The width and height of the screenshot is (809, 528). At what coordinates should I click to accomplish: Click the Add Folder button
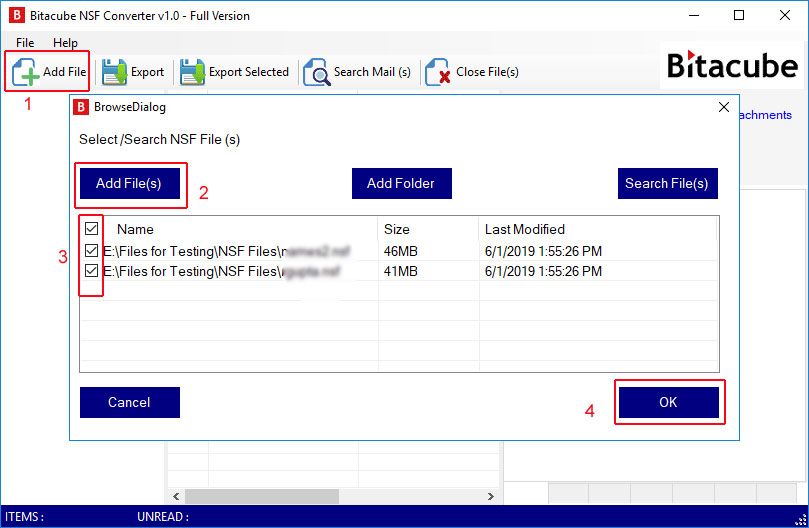[x=401, y=183]
